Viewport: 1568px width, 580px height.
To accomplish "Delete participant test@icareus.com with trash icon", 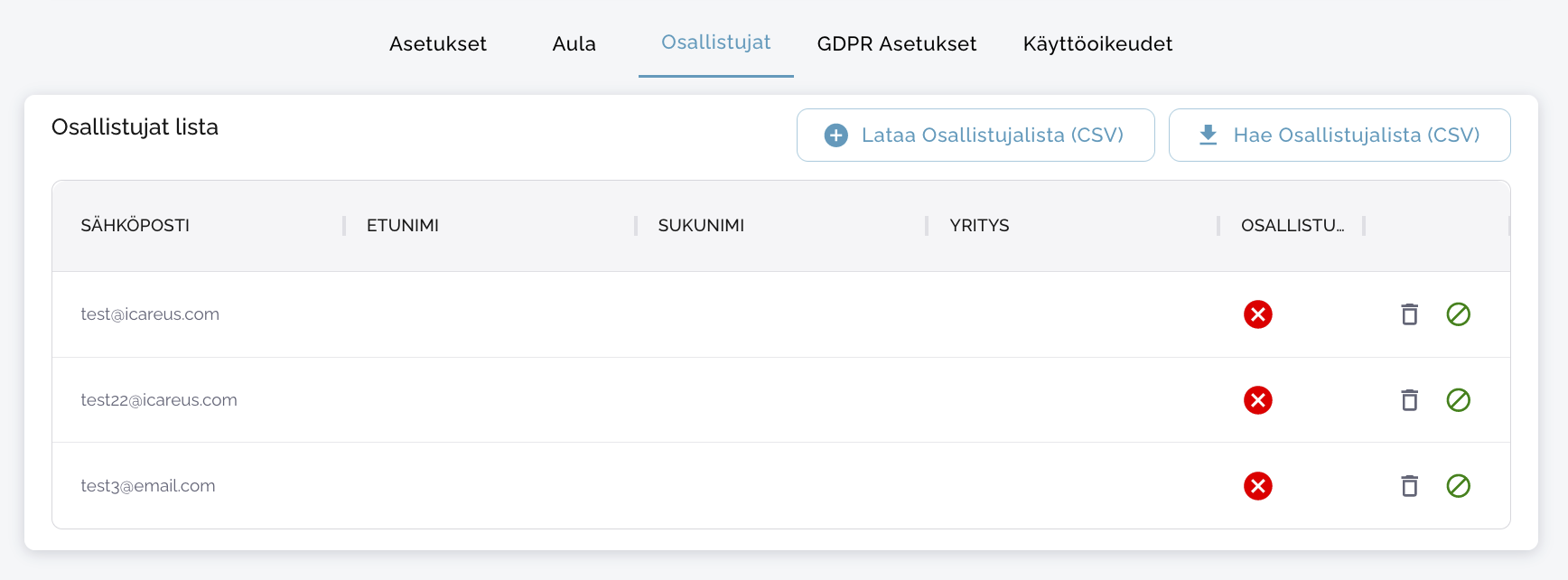I will pyautogui.click(x=1409, y=314).
